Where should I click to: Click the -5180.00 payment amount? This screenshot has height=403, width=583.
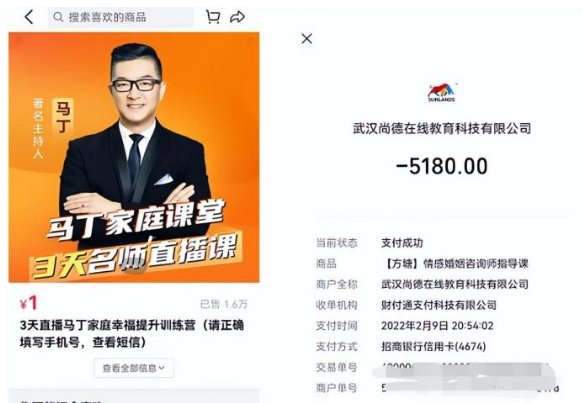[x=442, y=166]
